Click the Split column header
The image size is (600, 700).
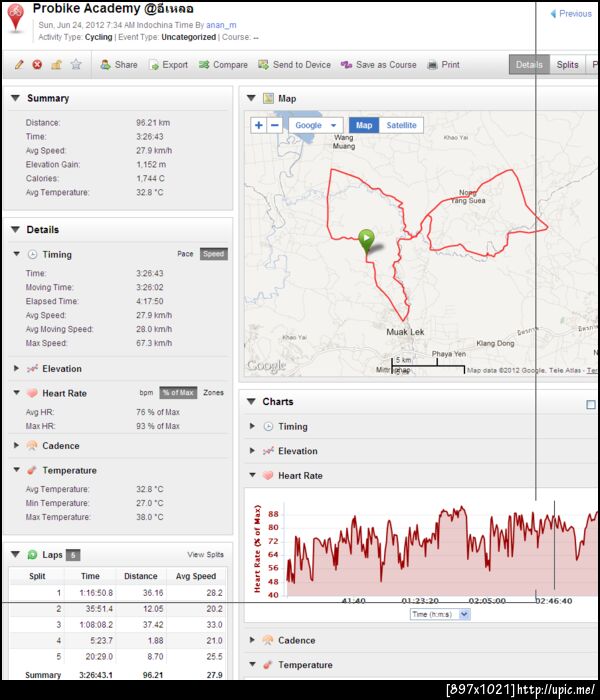tap(37, 576)
